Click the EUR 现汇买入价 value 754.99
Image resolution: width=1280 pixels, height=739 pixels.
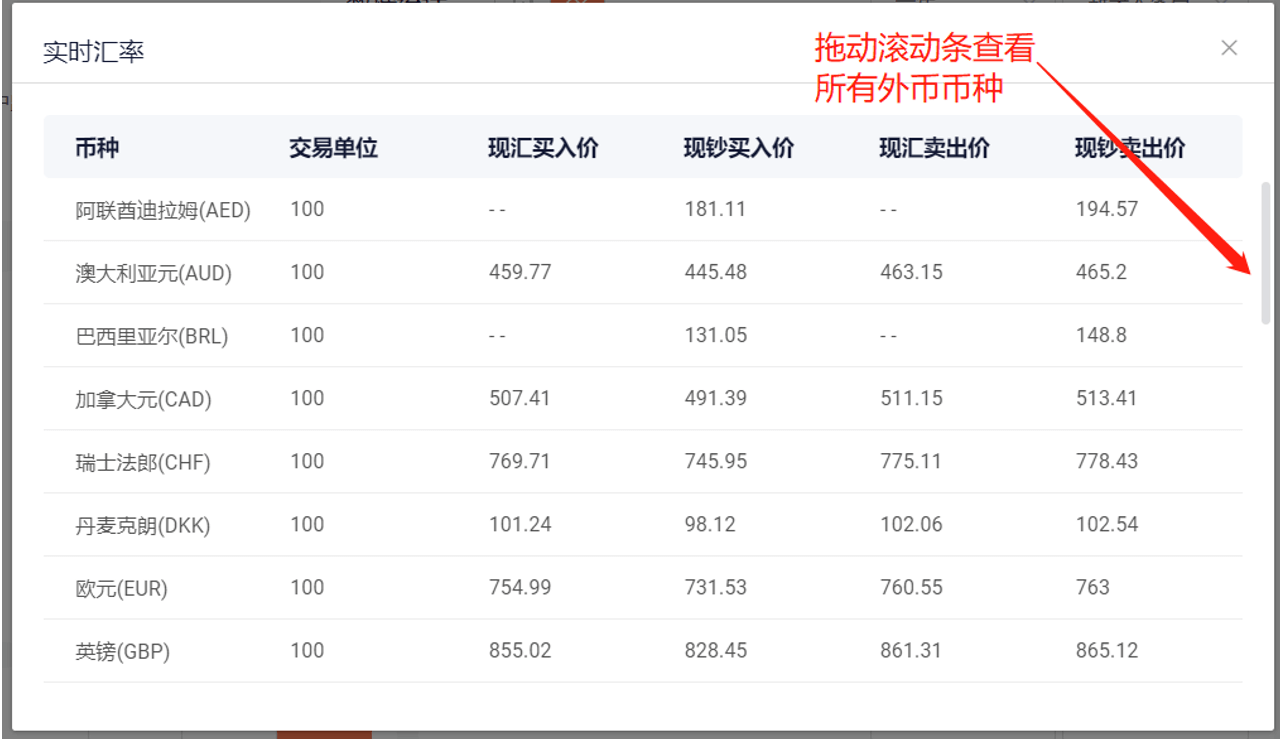[x=520, y=587]
